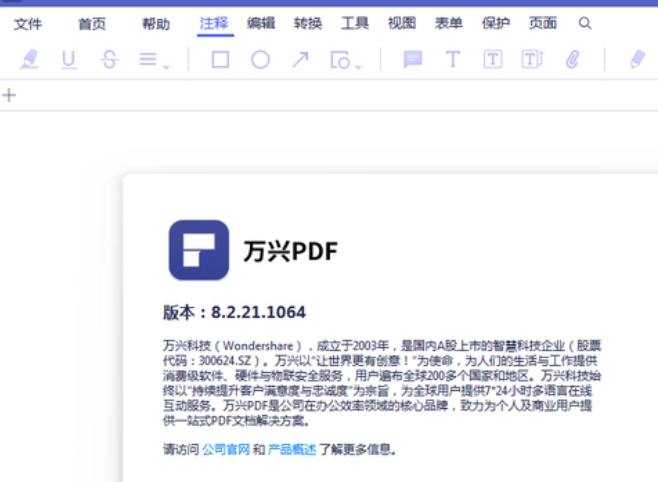Click the version text 8.2.21.1064
This screenshot has width=658, height=482.
258,313
